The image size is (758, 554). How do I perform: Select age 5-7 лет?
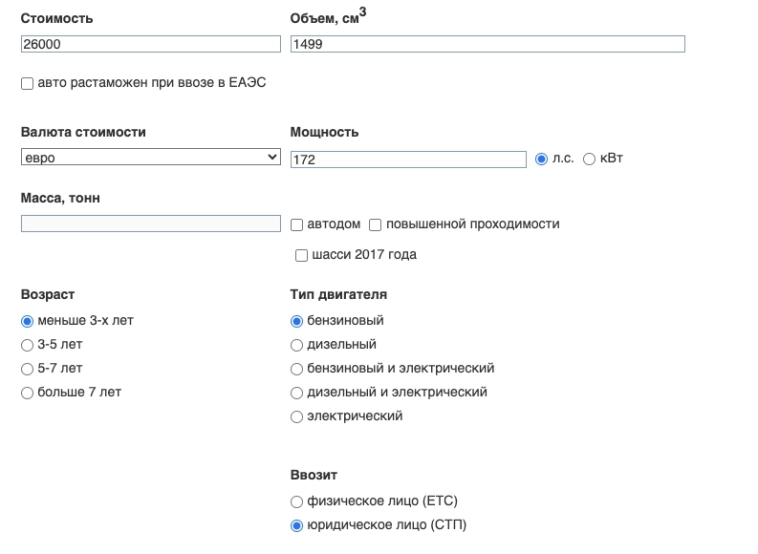pyautogui.click(x=27, y=368)
